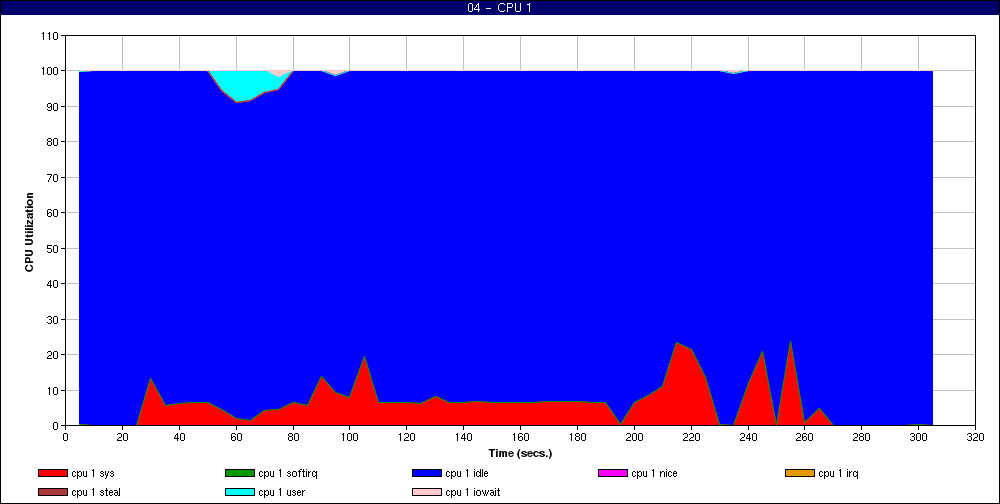Select the 'cpu 1 softirq' legend label
Image resolution: width=1000 pixels, height=504 pixels.
[x=288, y=473]
